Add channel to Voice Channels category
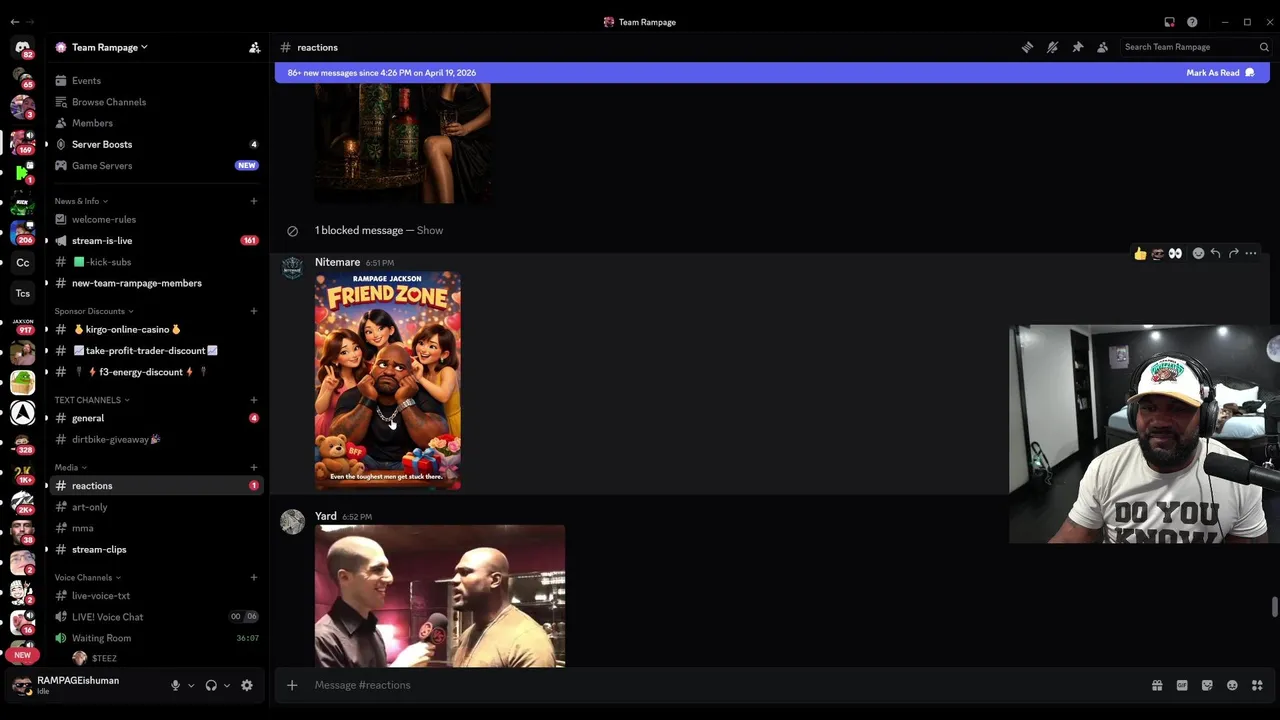The height and width of the screenshot is (720, 1280). tap(253, 578)
